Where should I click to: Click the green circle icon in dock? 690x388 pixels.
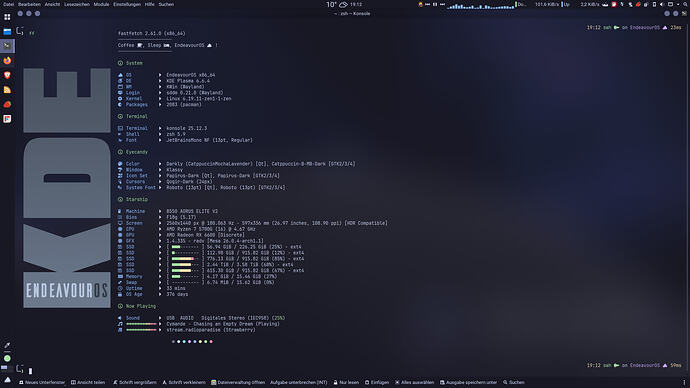click(x=7, y=358)
